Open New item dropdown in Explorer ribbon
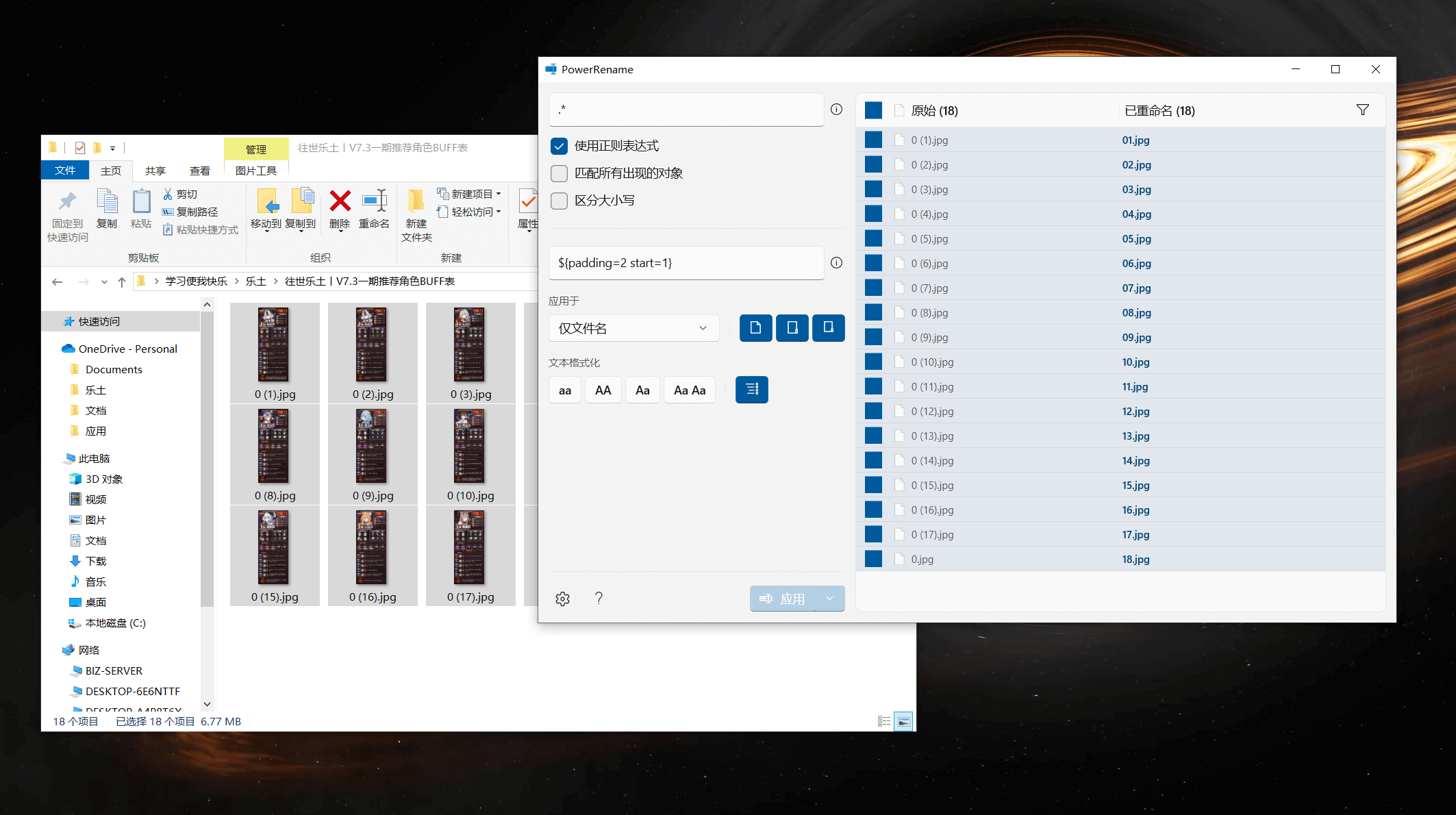Viewport: 1456px width, 815px height. (x=469, y=195)
